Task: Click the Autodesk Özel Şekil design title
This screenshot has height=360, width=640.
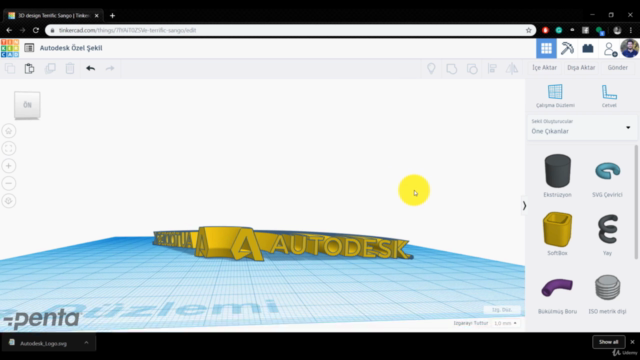Action: point(71,48)
